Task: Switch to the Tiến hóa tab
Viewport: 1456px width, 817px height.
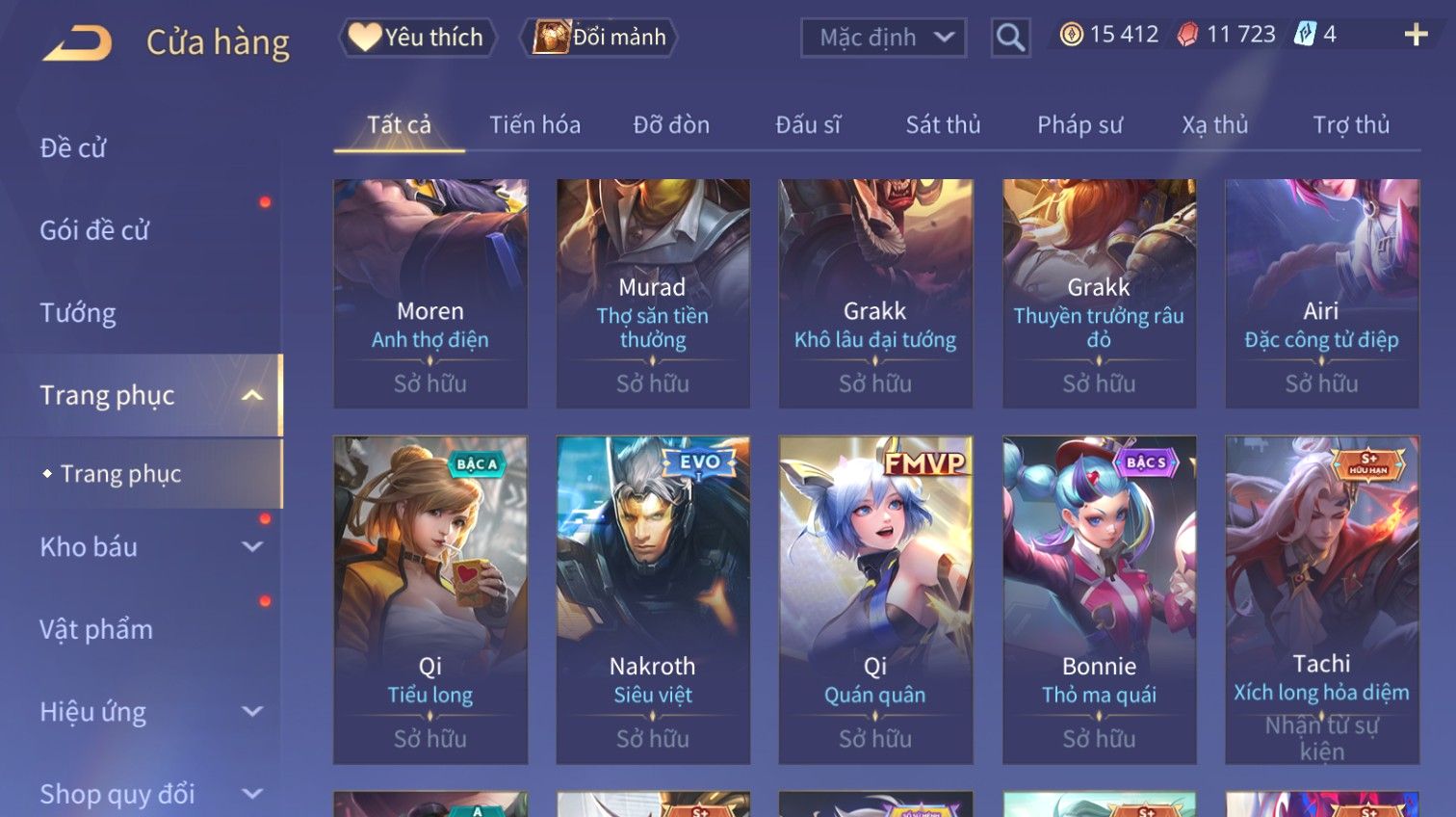Action: click(x=534, y=125)
